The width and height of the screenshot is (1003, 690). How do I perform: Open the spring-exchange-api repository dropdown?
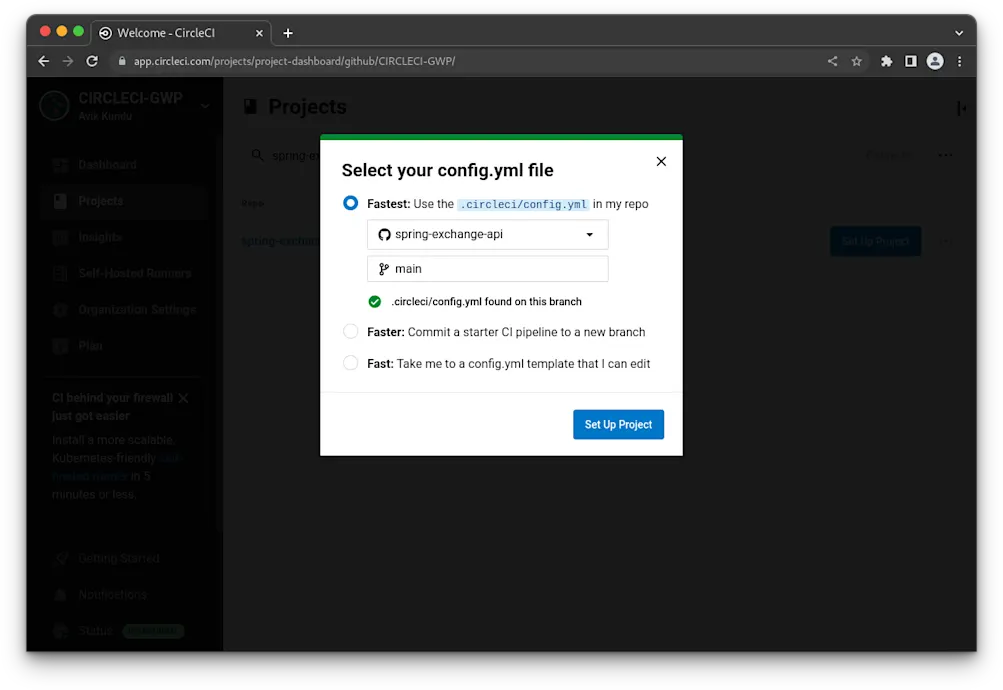click(487, 234)
